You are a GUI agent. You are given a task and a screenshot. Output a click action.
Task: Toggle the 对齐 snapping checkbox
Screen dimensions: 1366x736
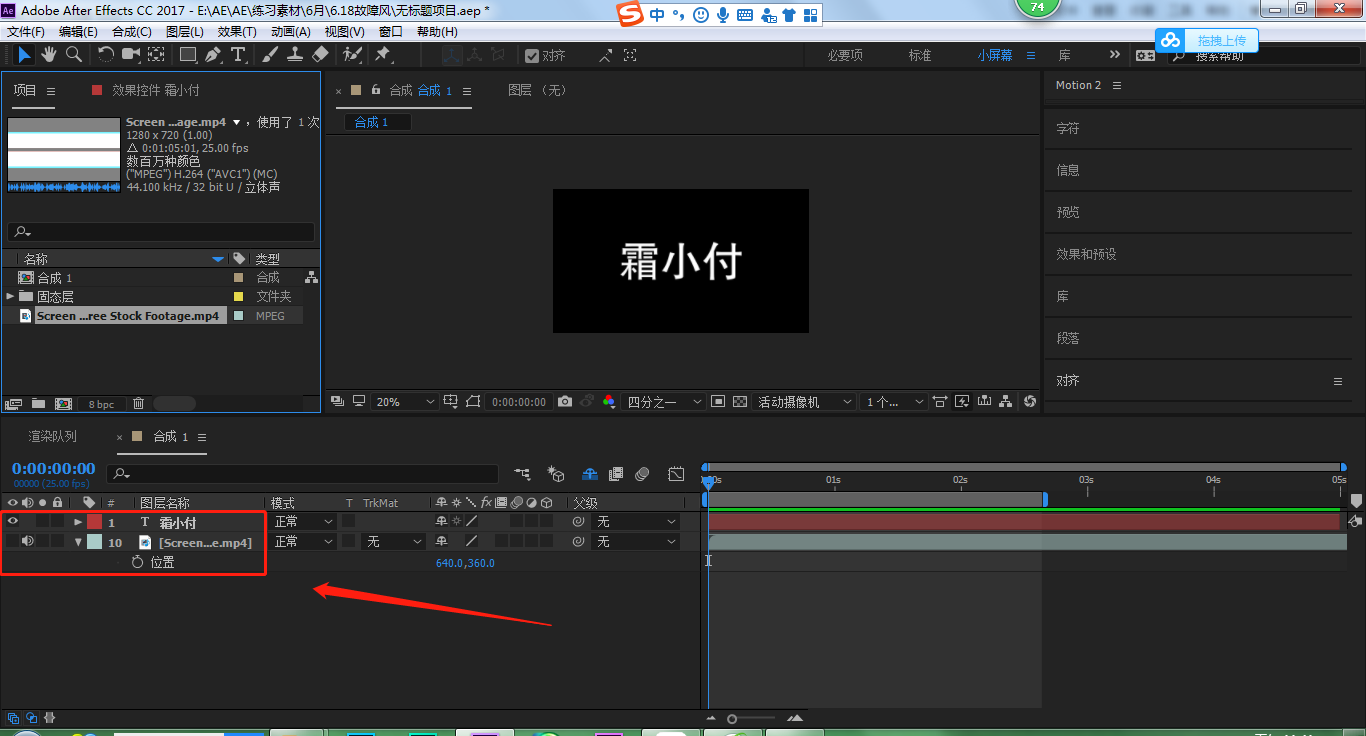click(x=532, y=56)
